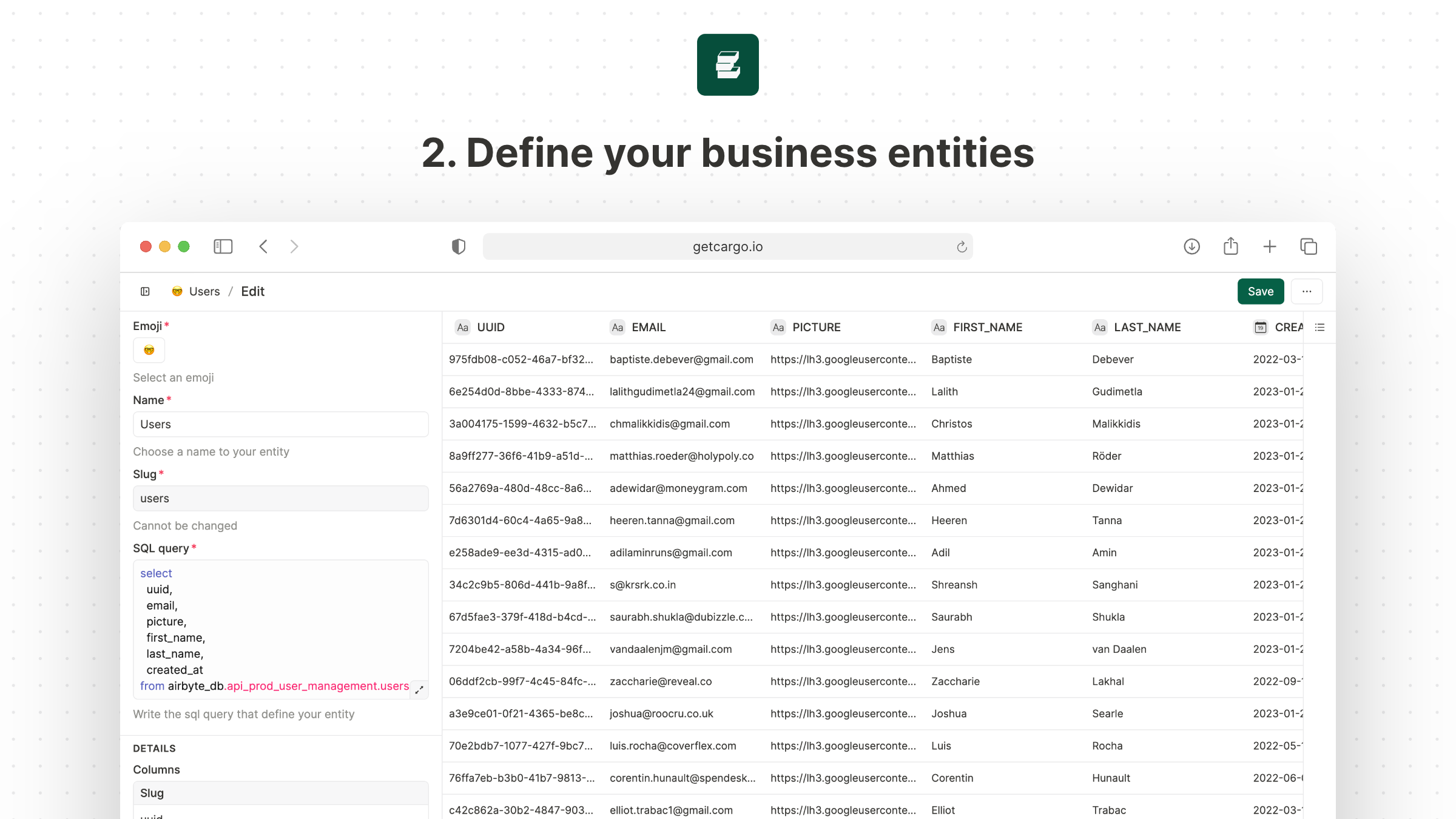
Task: Click the Name input field
Action: [x=280, y=424]
